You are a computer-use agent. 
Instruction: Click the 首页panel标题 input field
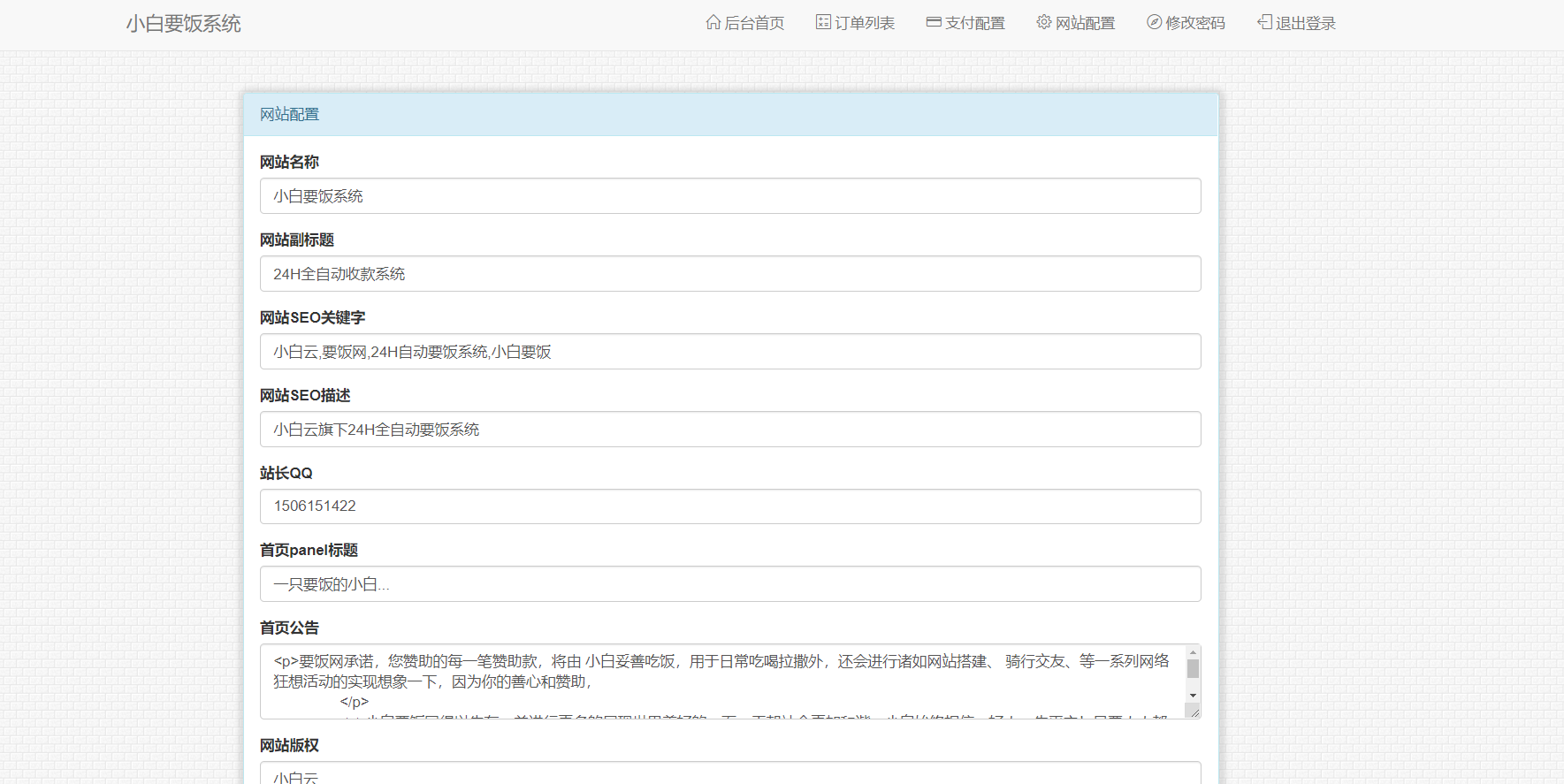[x=729, y=584]
